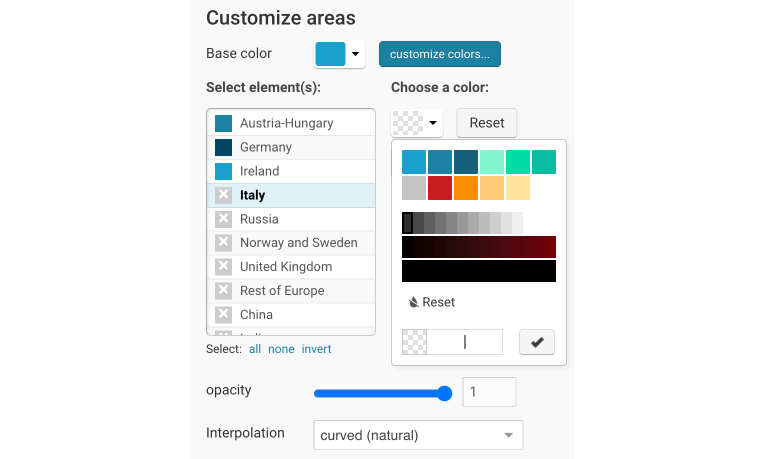Viewport: 765px width, 459px height.
Task: Click the customize colors... button
Action: (x=440, y=54)
